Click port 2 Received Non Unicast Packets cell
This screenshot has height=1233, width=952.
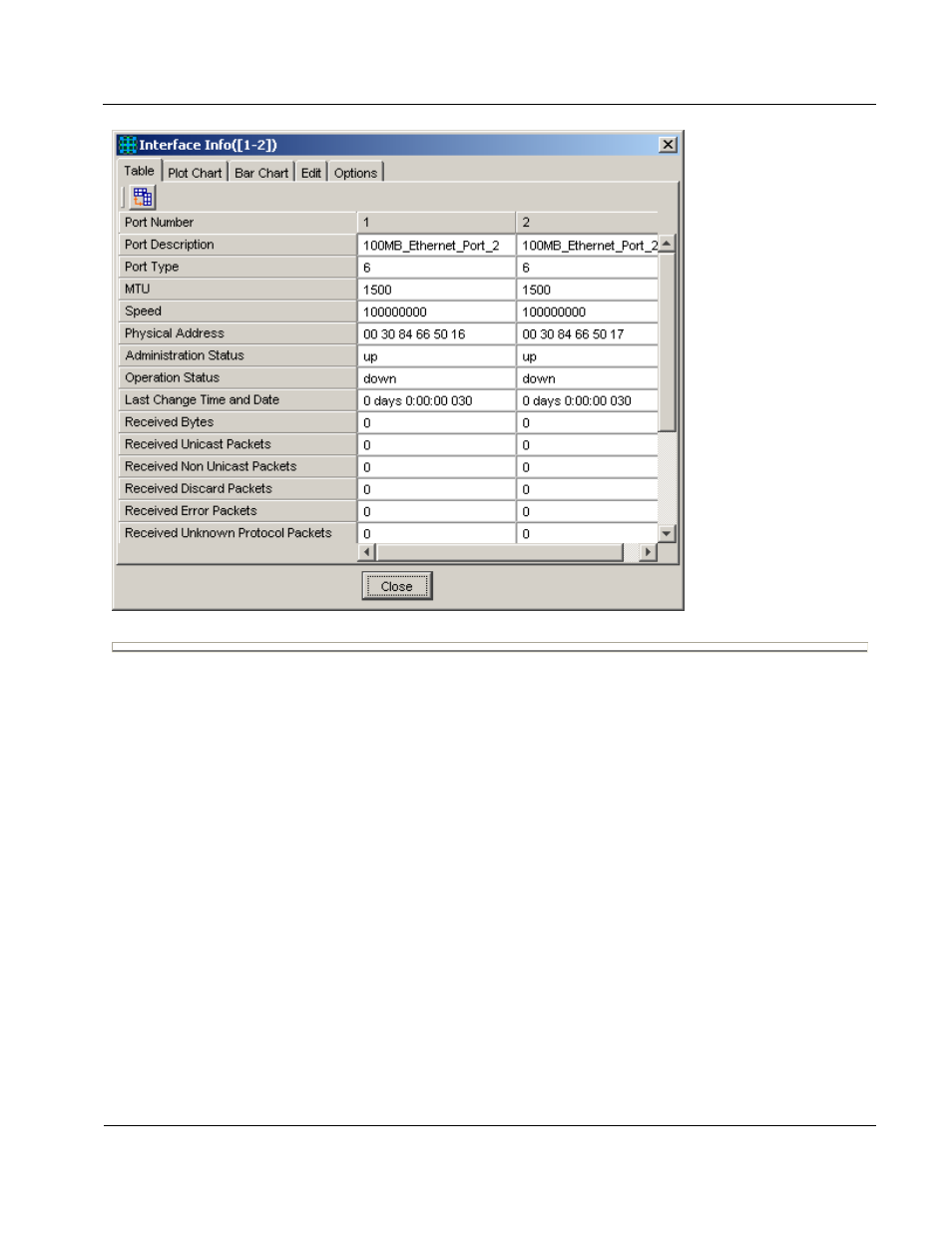click(x=587, y=467)
